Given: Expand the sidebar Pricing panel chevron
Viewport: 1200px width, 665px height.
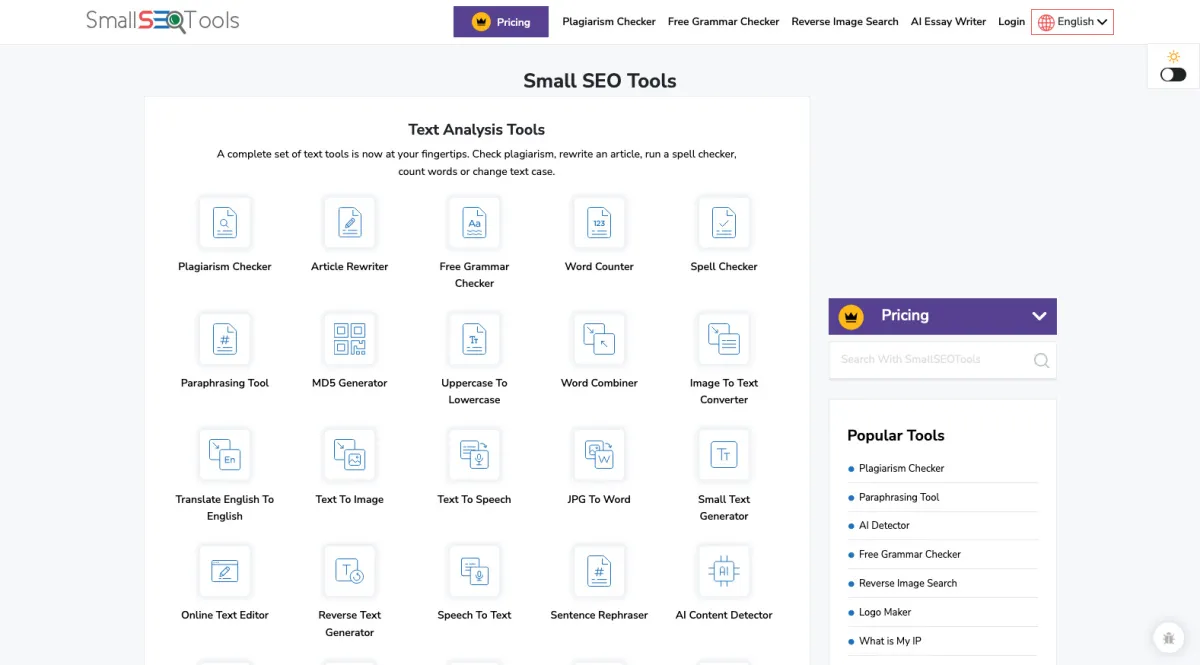Looking at the screenshot, I should pyautogui.click(x=1039, y=316).
